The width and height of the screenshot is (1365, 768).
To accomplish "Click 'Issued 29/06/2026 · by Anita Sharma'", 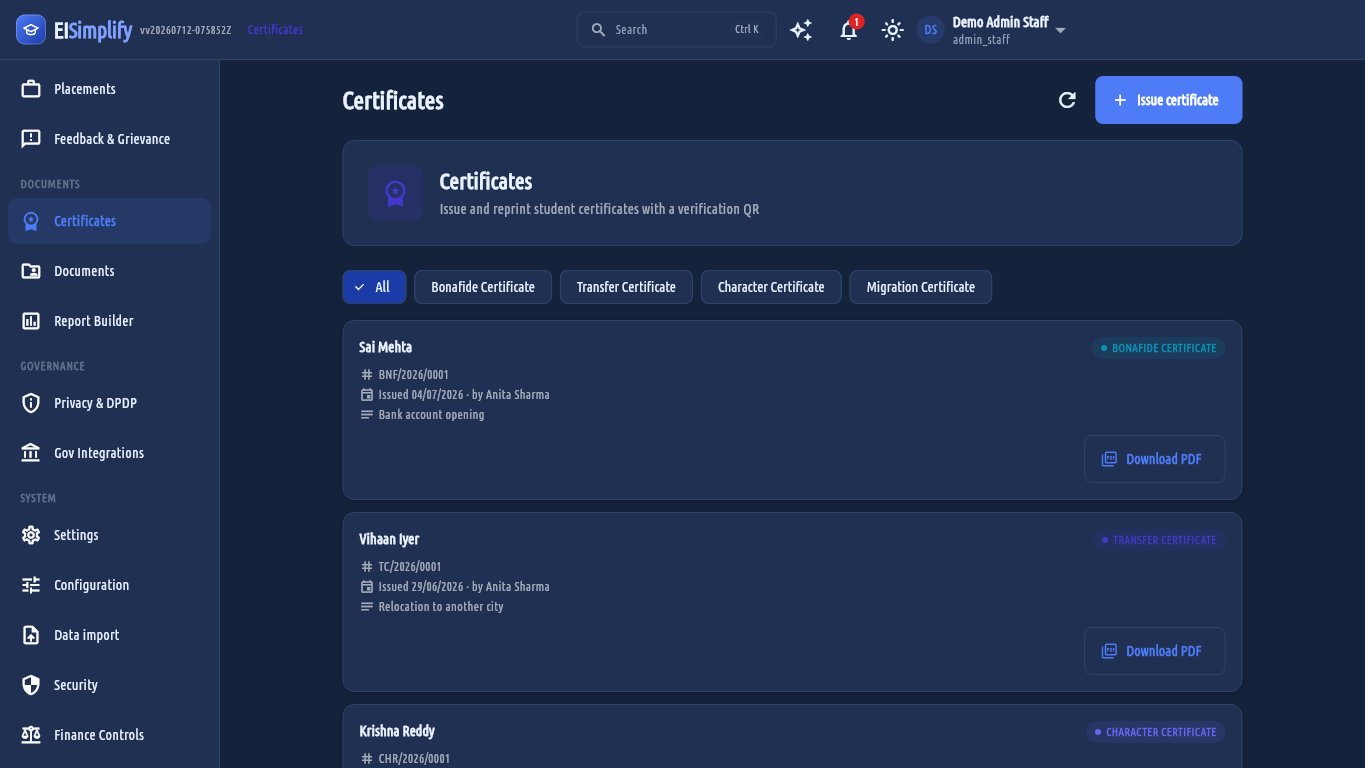I will (x=464, y=587).
